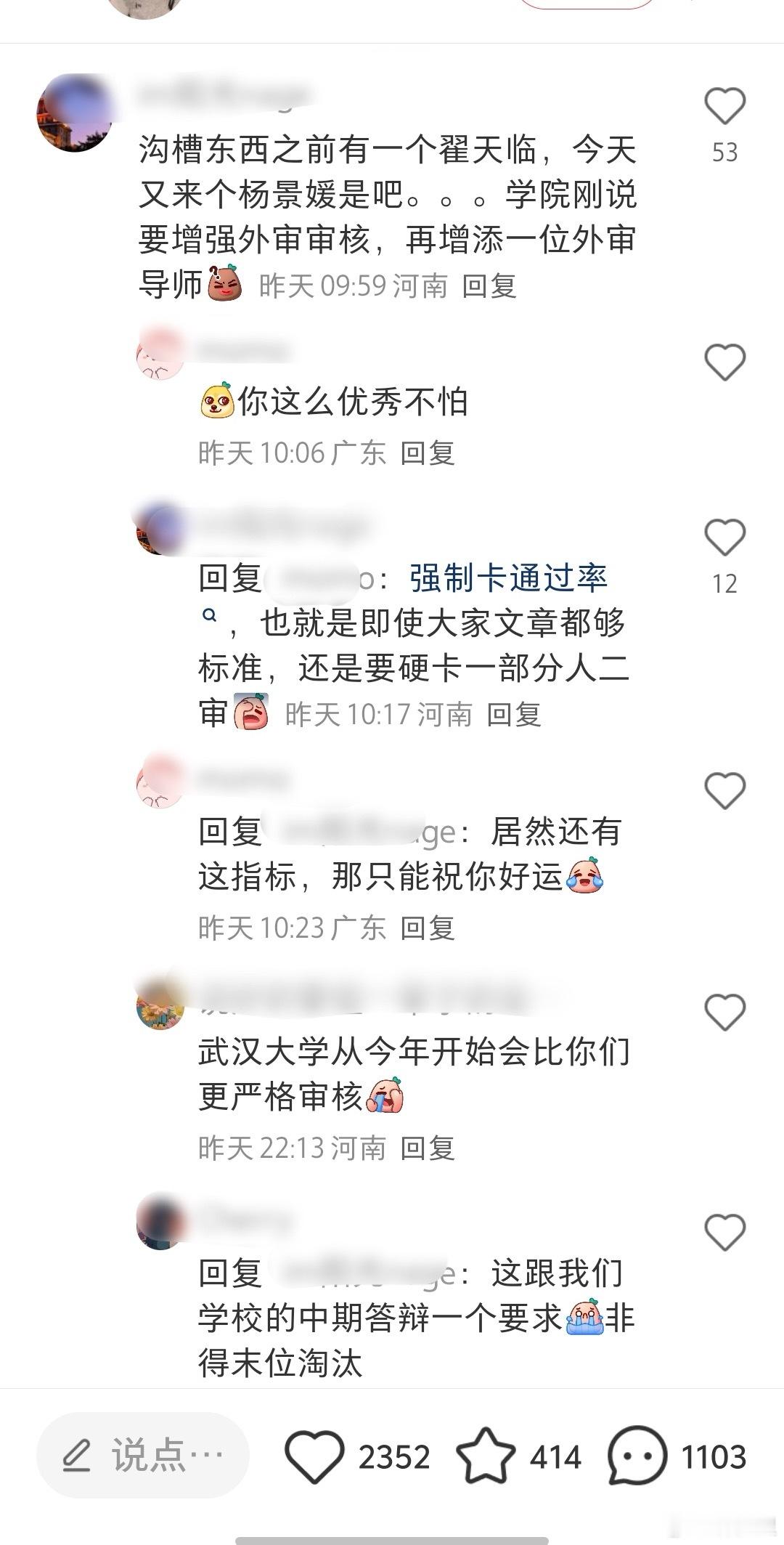
Task: Tap the '说点…' comment input field
Action: 143,1456
